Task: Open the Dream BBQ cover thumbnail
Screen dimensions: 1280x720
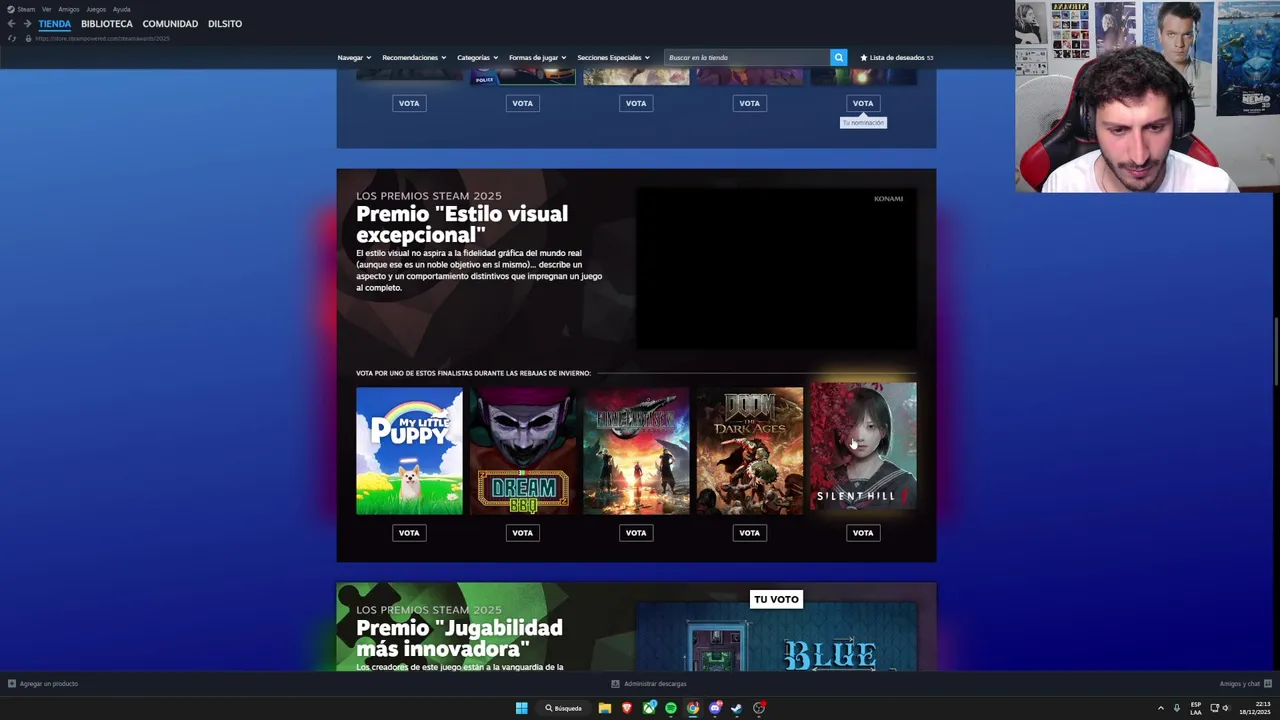Action: click(523, 451)
